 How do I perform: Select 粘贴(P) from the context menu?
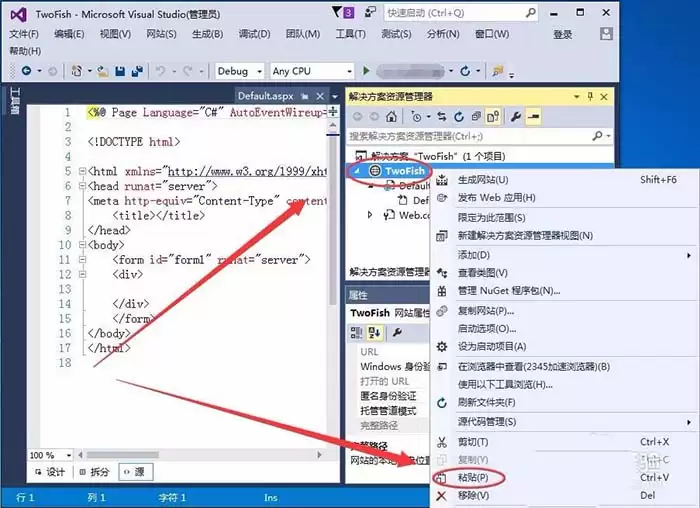pos(473,477)
